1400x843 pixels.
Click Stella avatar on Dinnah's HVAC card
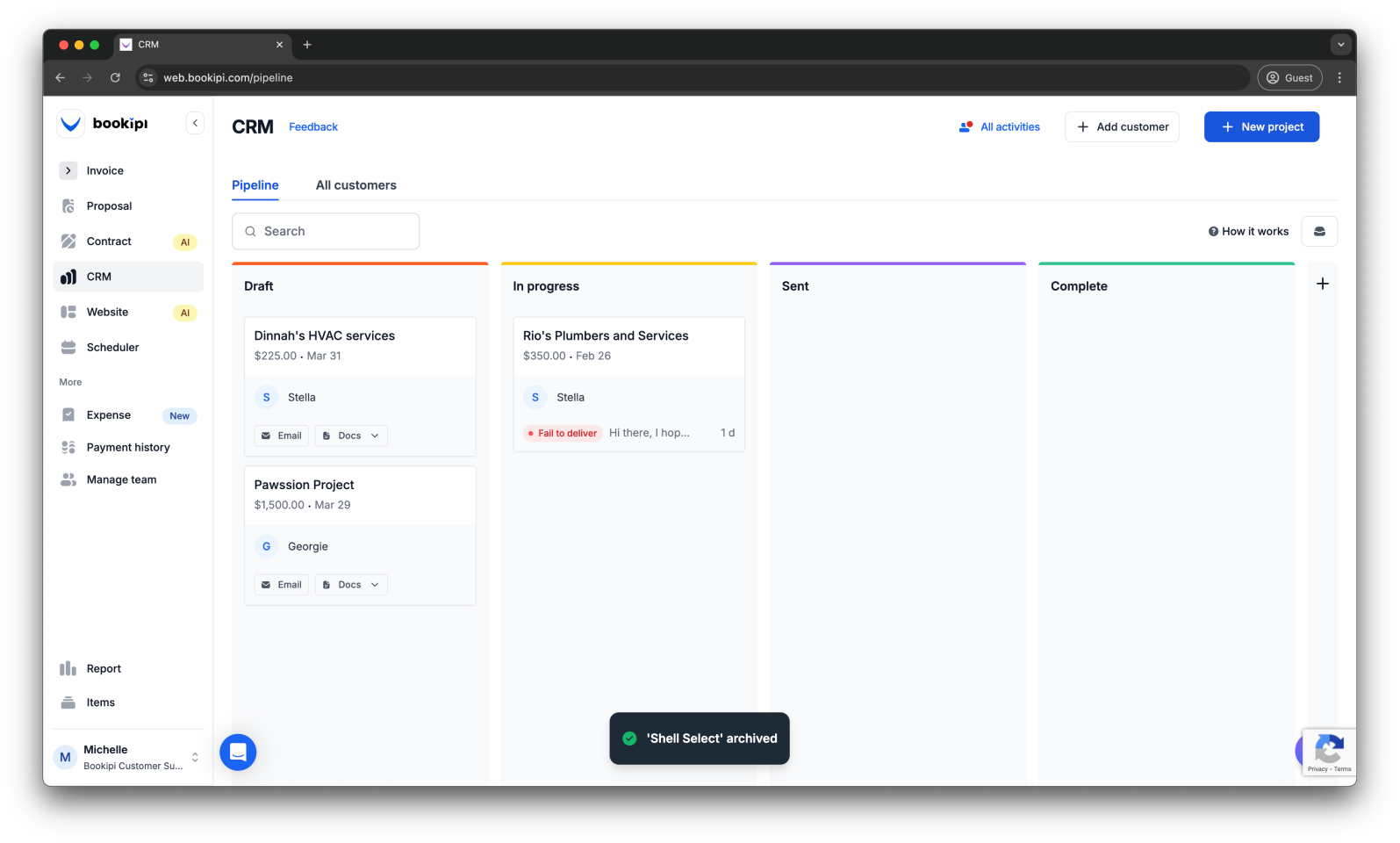[x=267, y=398]
